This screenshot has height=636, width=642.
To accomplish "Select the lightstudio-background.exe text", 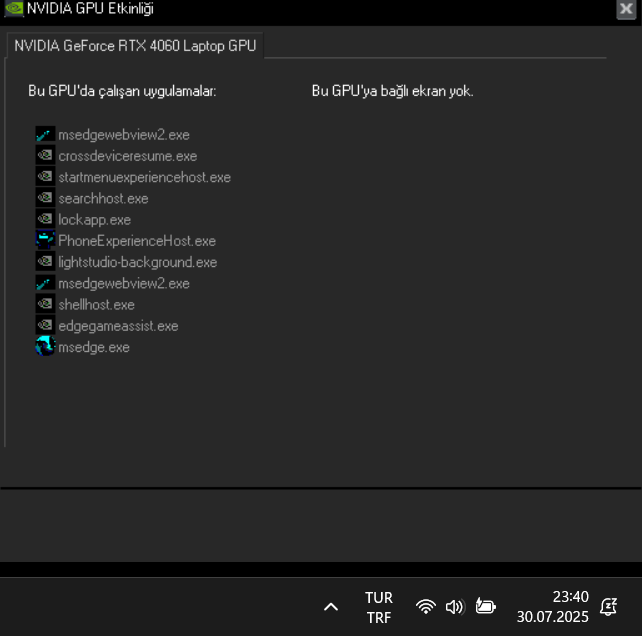I will (x=138, y=262).
